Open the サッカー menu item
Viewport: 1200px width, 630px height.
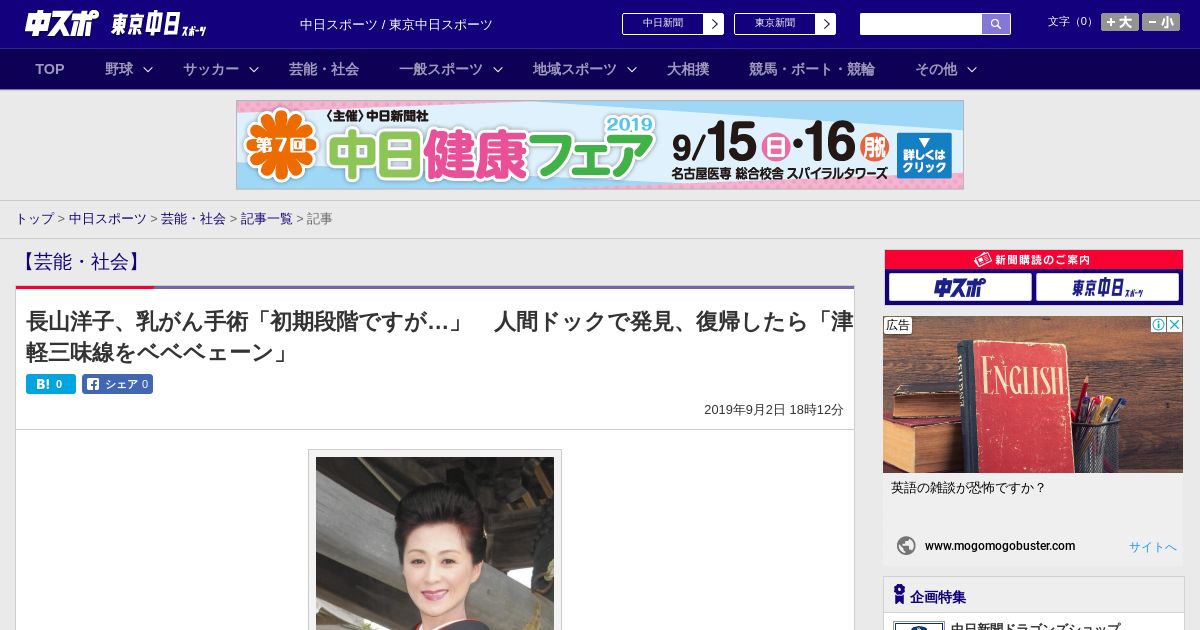(211, 69)
